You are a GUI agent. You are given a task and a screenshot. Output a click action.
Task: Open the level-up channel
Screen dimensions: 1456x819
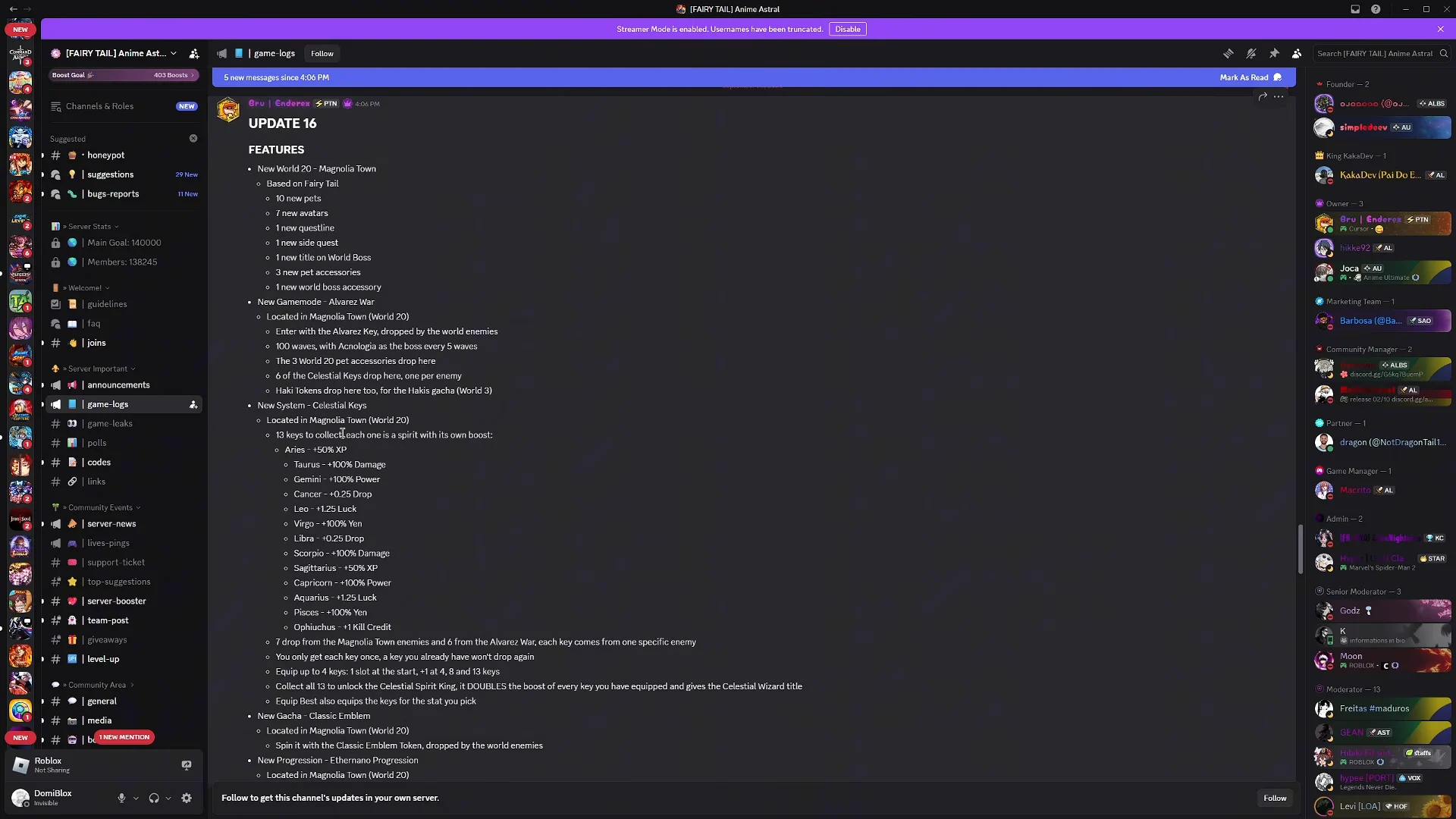(124, 659)
